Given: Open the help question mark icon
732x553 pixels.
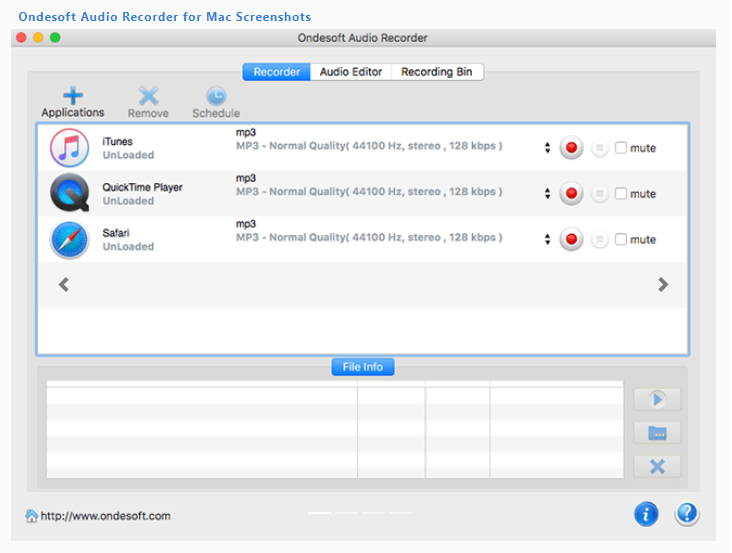Looking at the screenshot, I should [687, 514].
